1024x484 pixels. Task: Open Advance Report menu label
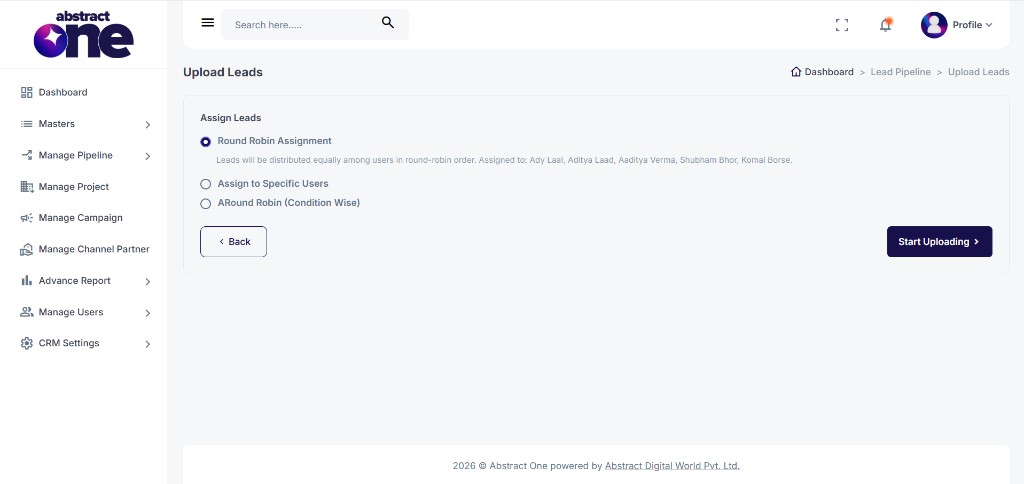click(74, 280)
